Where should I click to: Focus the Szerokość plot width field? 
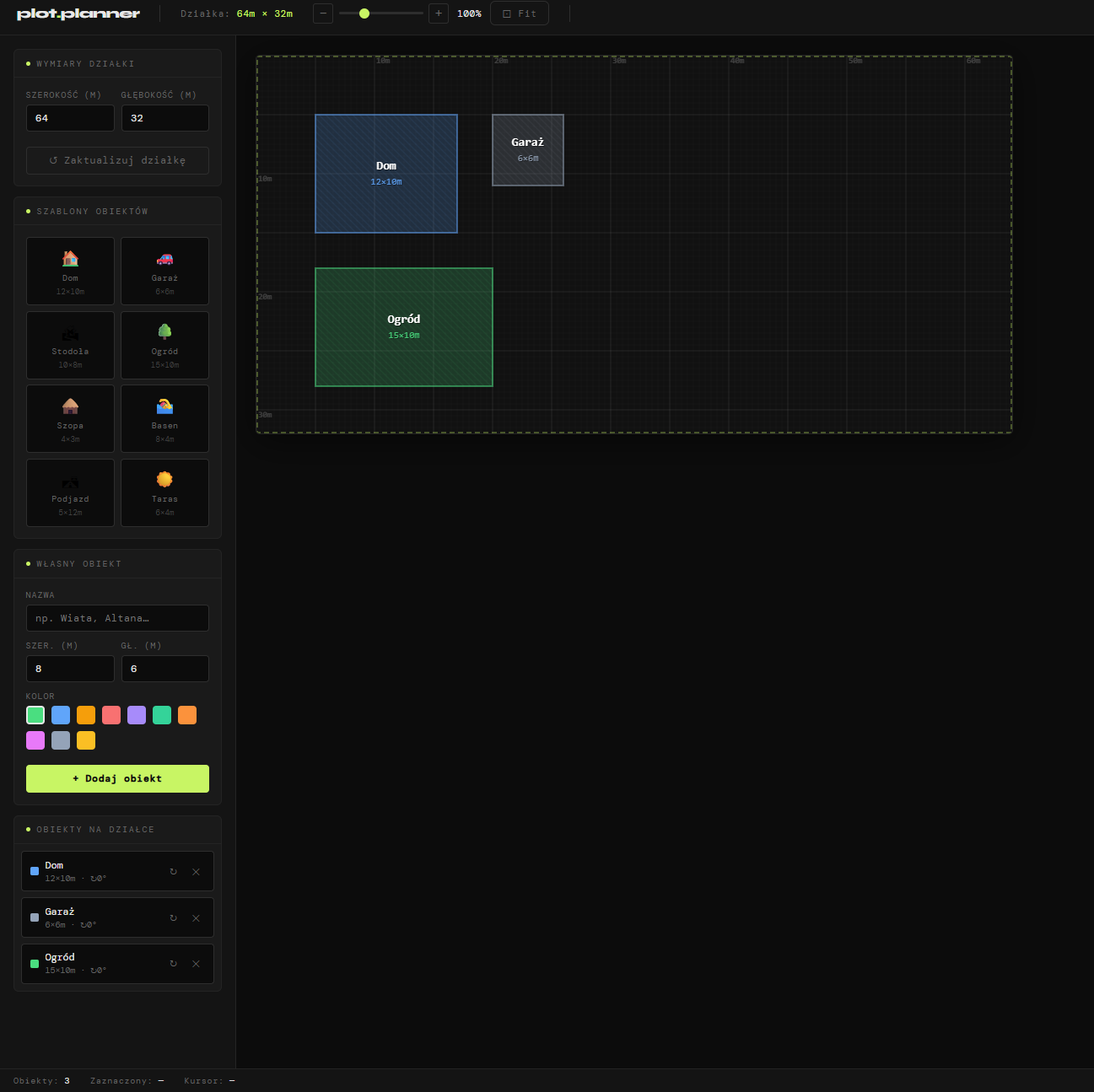(x=70, y=118)
